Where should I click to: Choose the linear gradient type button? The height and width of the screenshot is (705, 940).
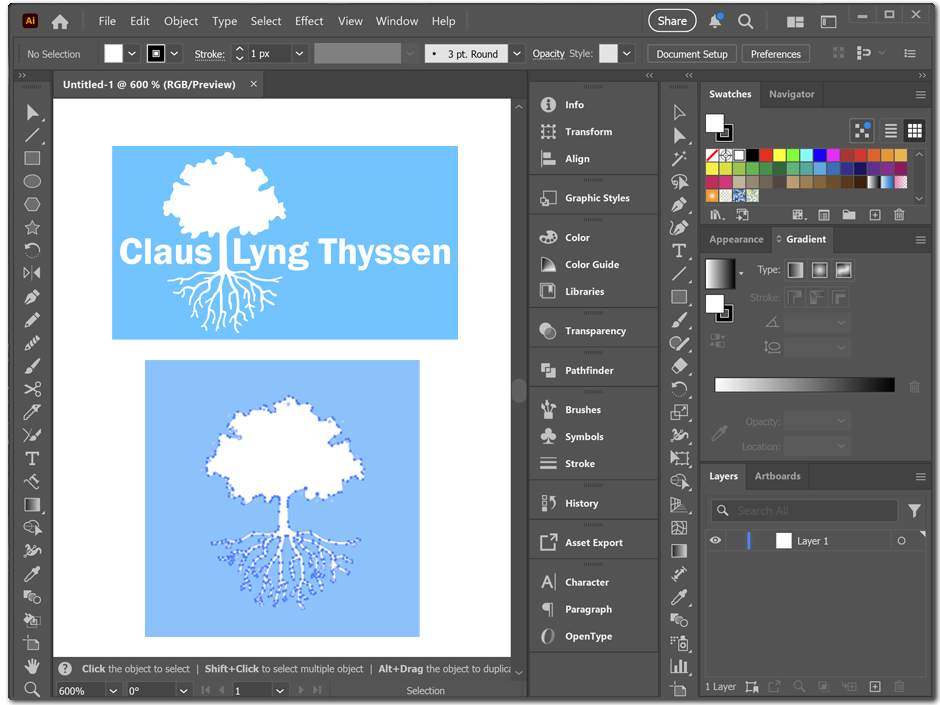[x=795, y=270]
